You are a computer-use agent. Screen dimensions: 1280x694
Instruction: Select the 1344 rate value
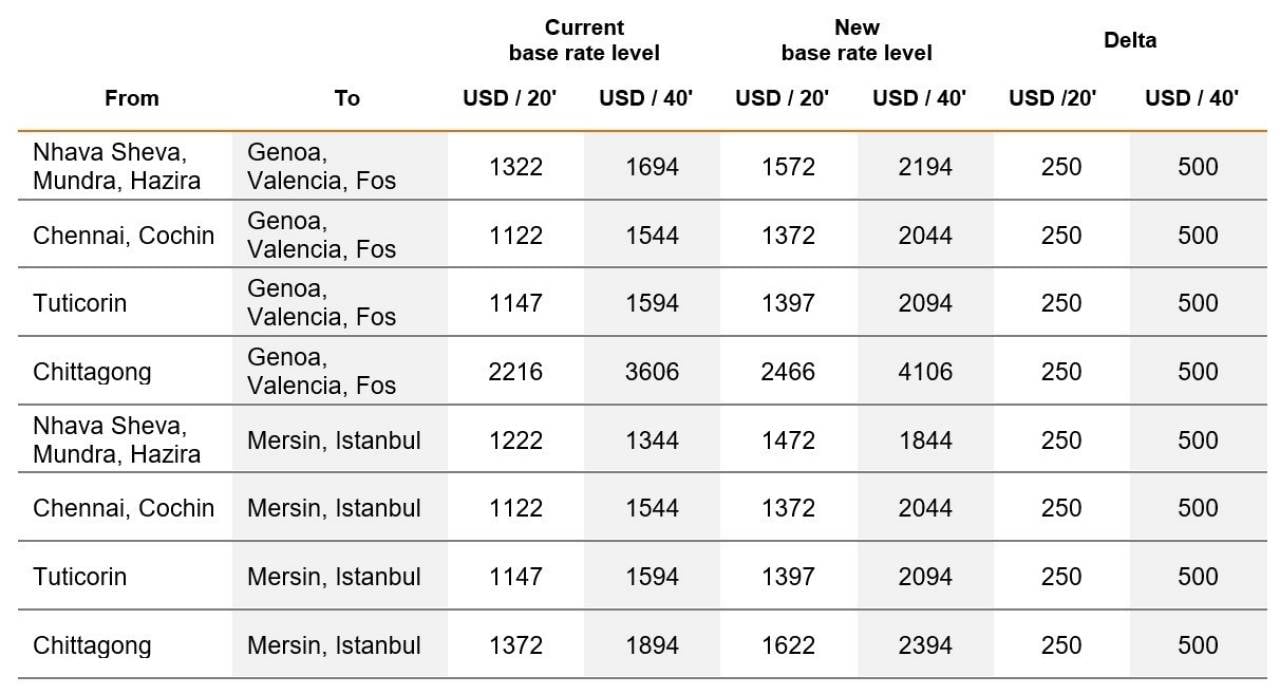(x=652, y=440)
